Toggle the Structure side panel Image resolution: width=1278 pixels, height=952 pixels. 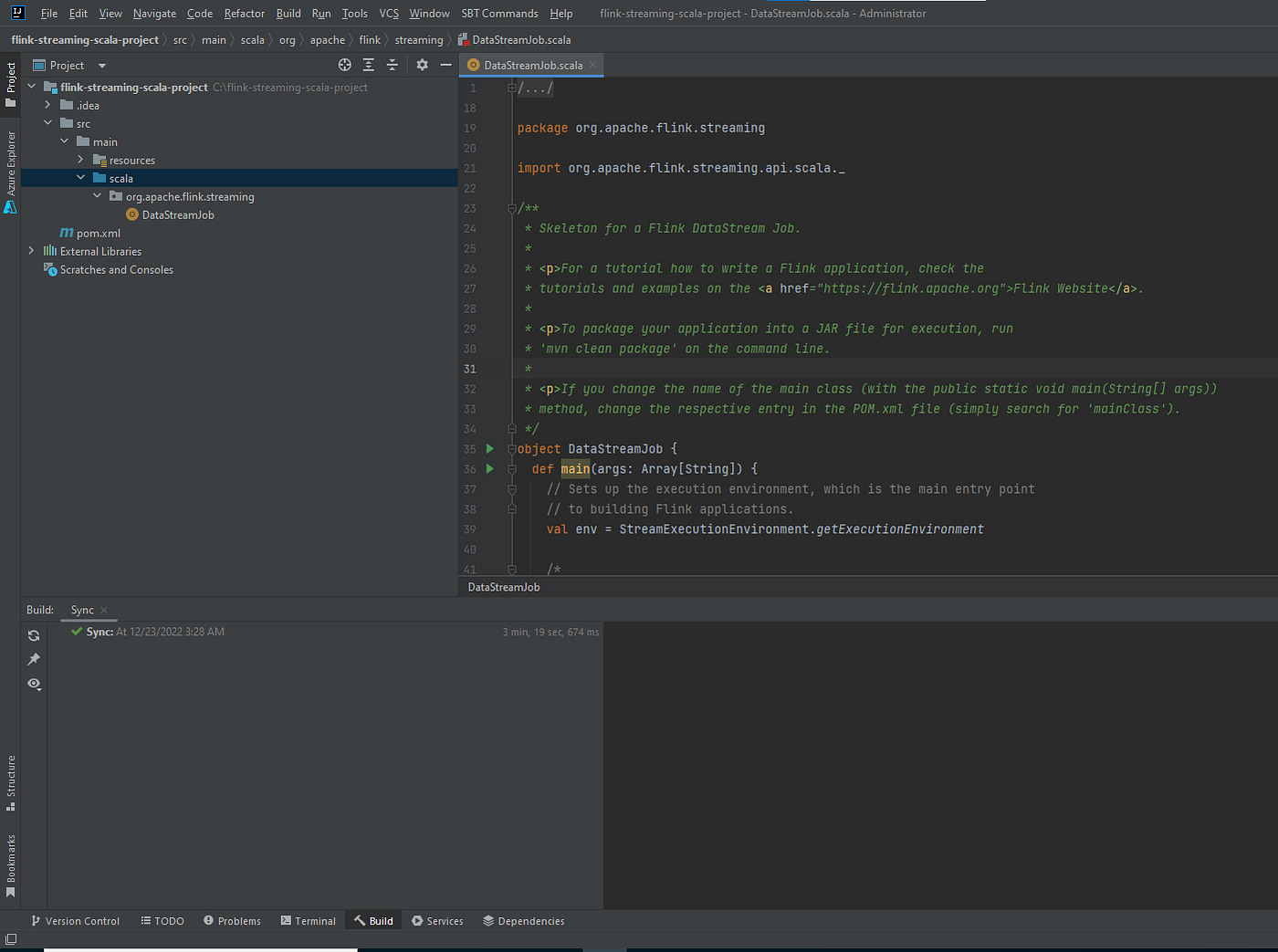(10, 782)
